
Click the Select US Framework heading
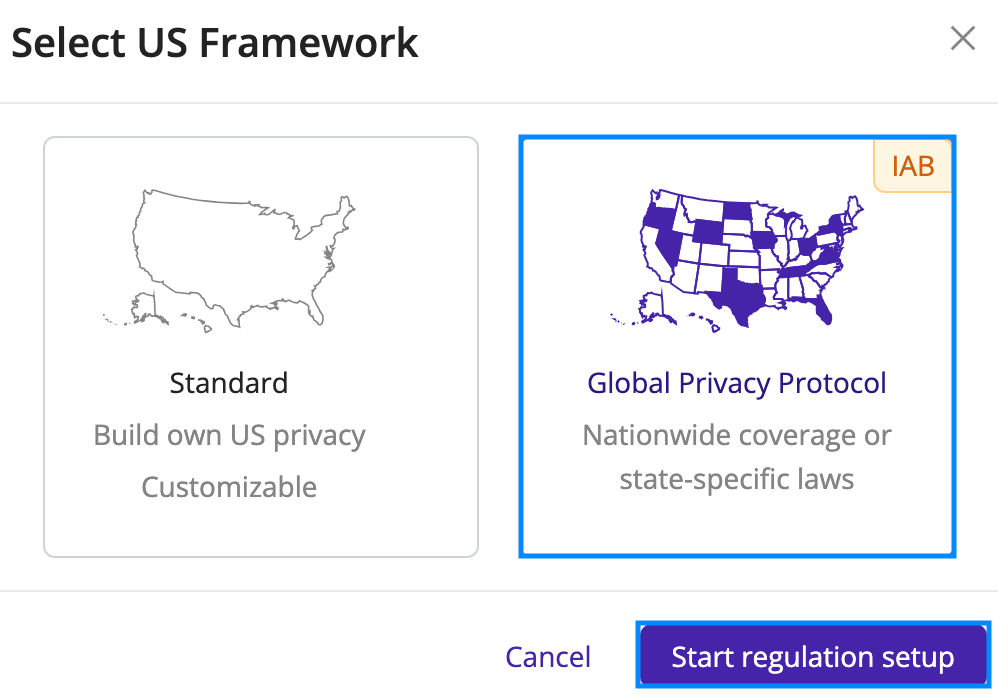pos(214,43)
